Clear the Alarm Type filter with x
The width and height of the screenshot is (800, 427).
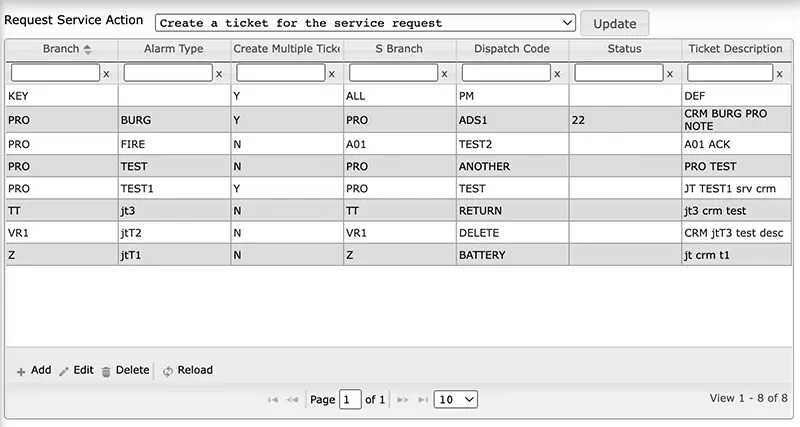click(219, 74)
